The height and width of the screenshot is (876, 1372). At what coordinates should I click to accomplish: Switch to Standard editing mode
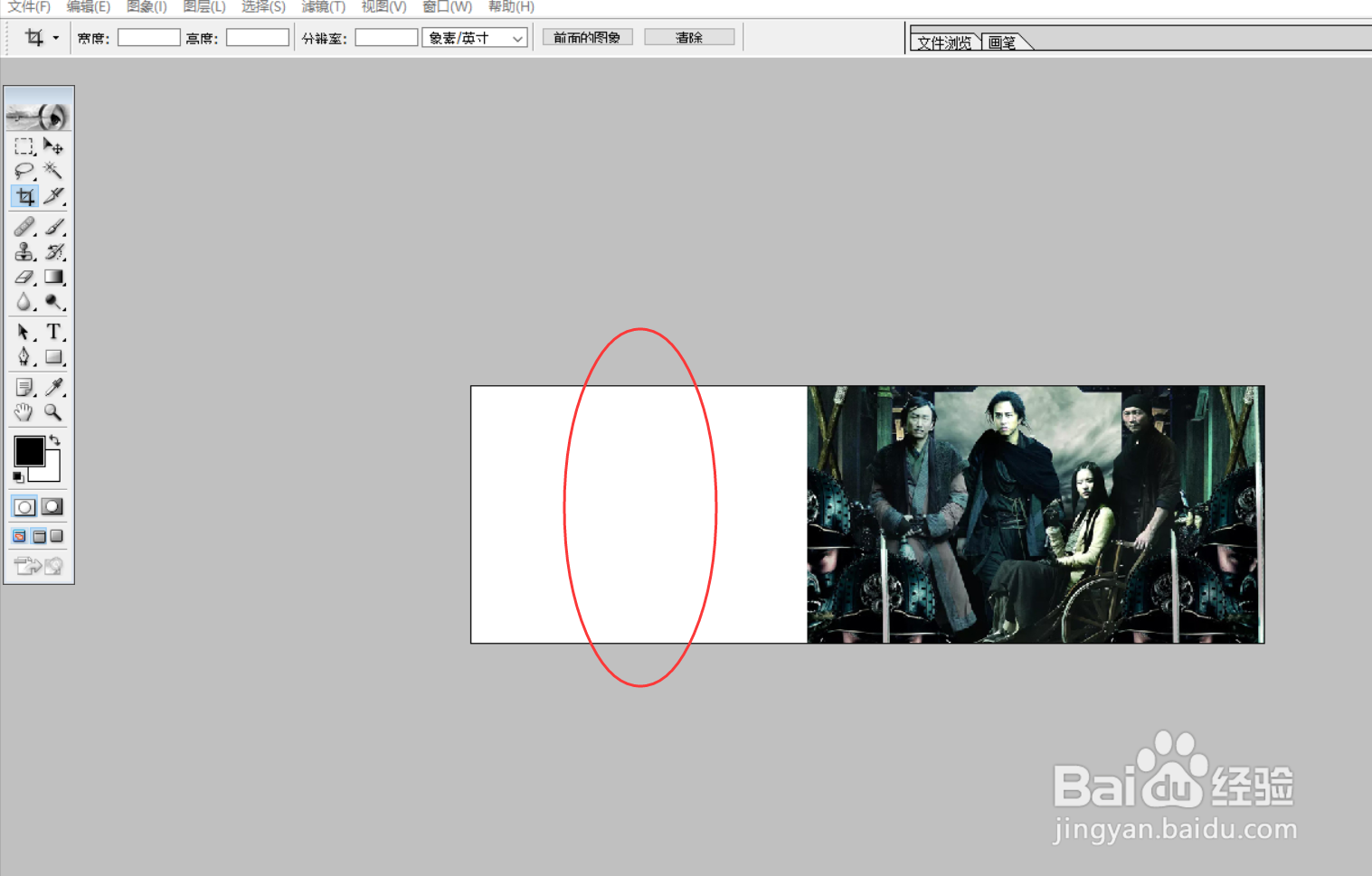coord(24,507)
